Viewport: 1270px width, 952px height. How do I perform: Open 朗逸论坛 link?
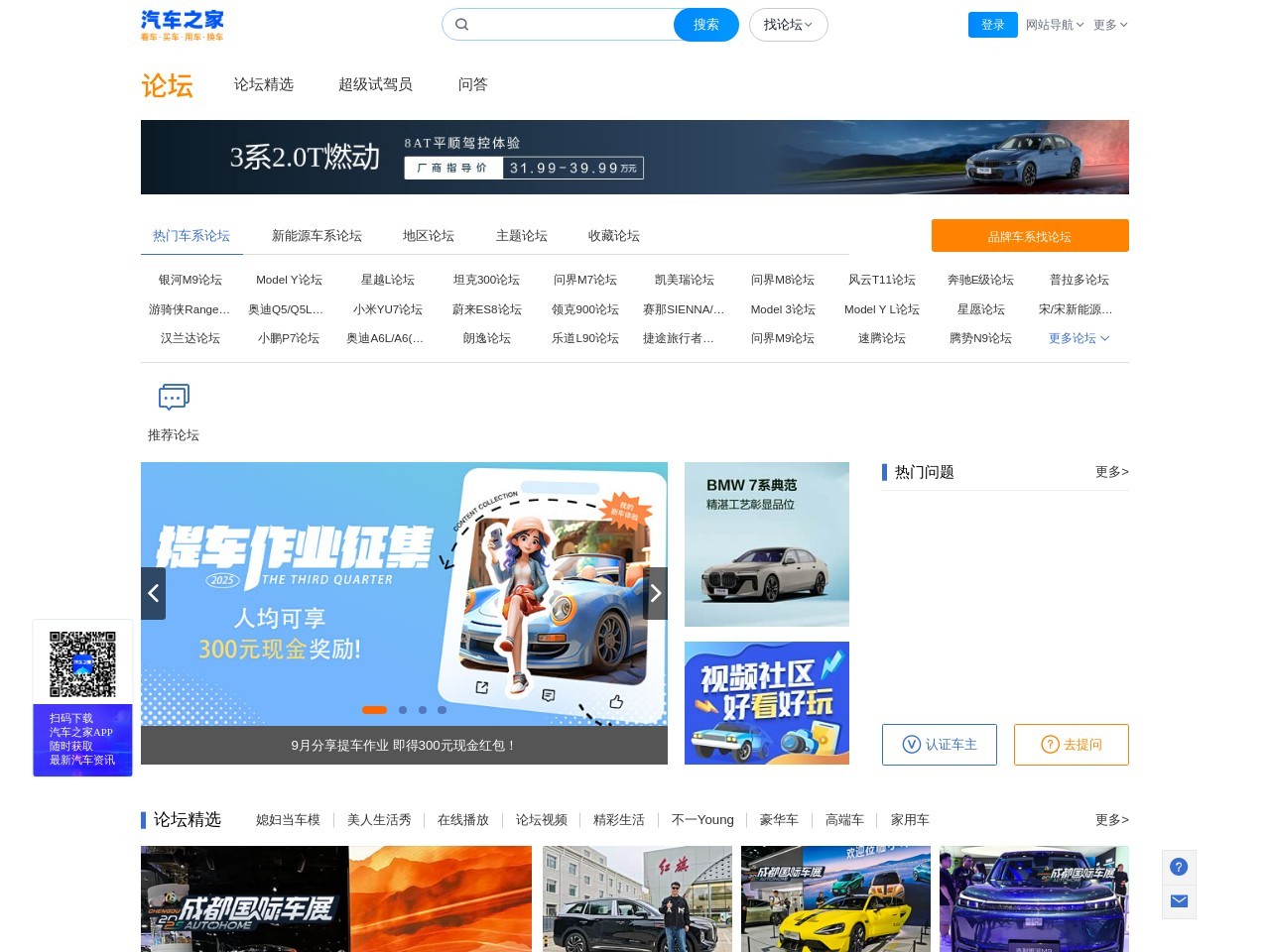pos(486,338)
